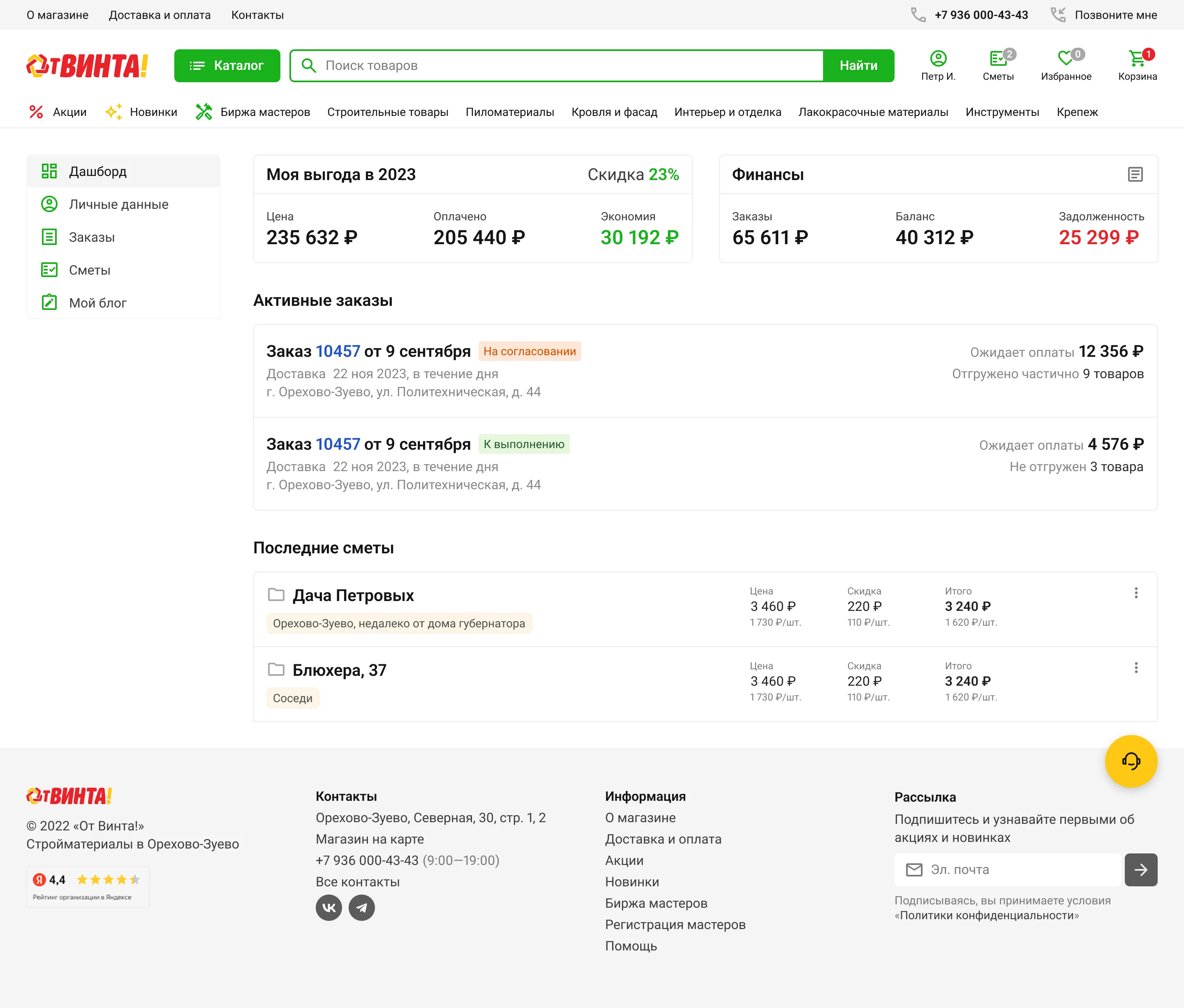Image resolution: width=1184 pixels, height=1008 pixels.
Task: Open the Каталог dropdown
Action: 227,65
